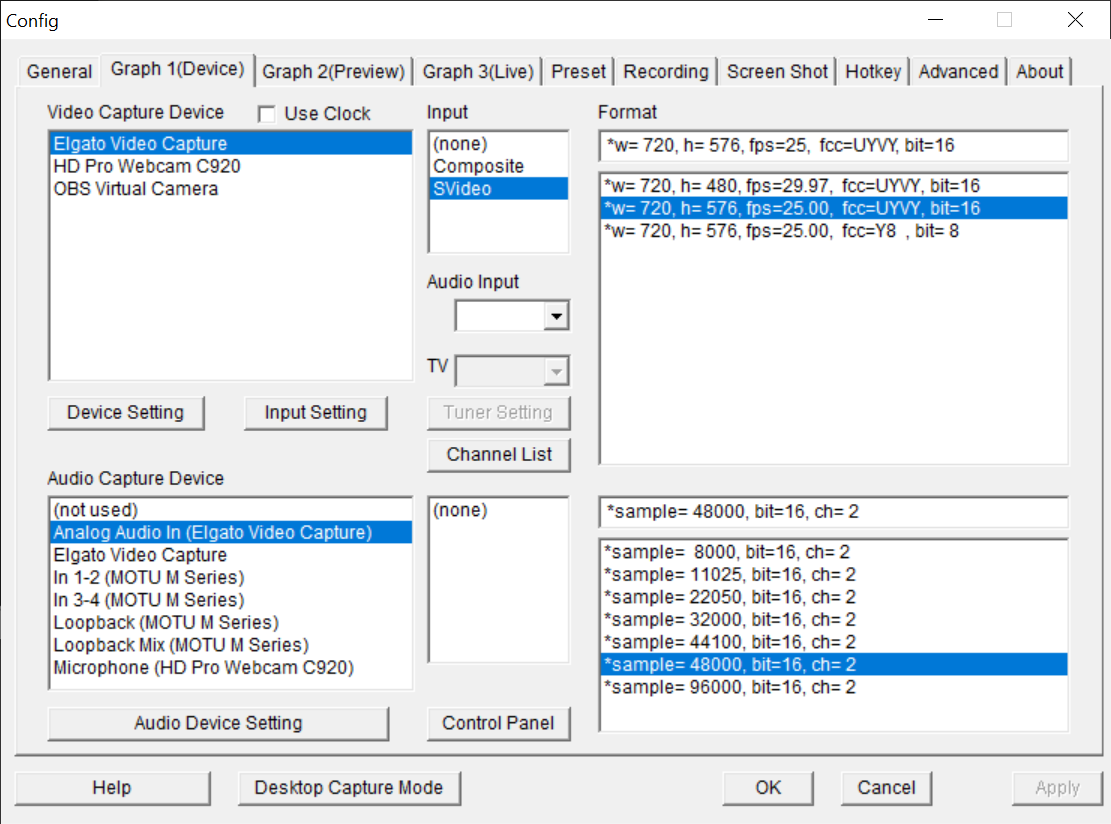Click the Help button
Viewport: 1111px width, 824px height.
(112, 788)
